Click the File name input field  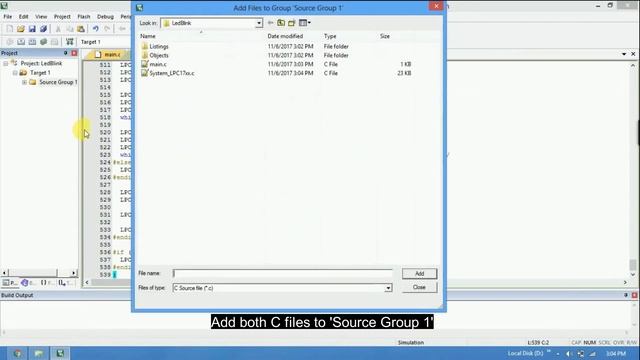(282, 273)
